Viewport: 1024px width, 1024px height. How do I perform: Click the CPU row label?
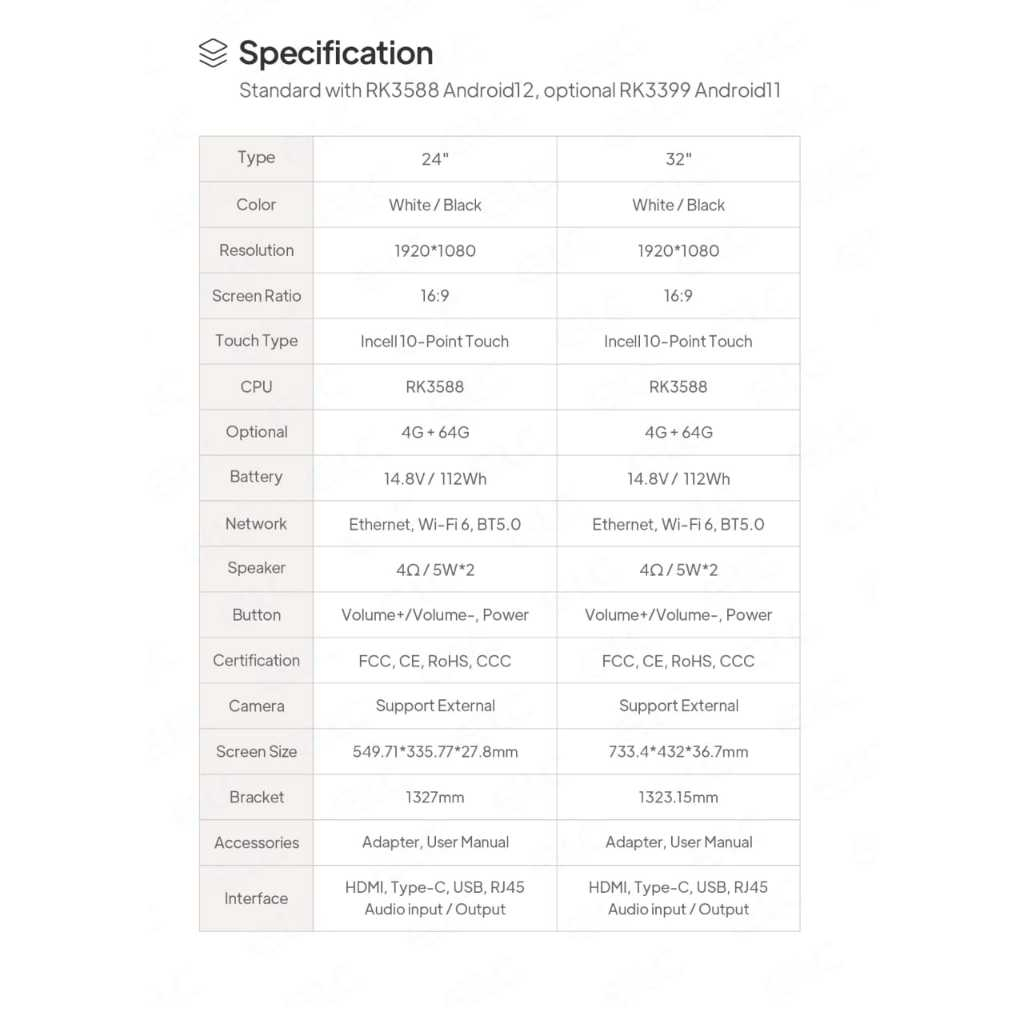(256, 386)
